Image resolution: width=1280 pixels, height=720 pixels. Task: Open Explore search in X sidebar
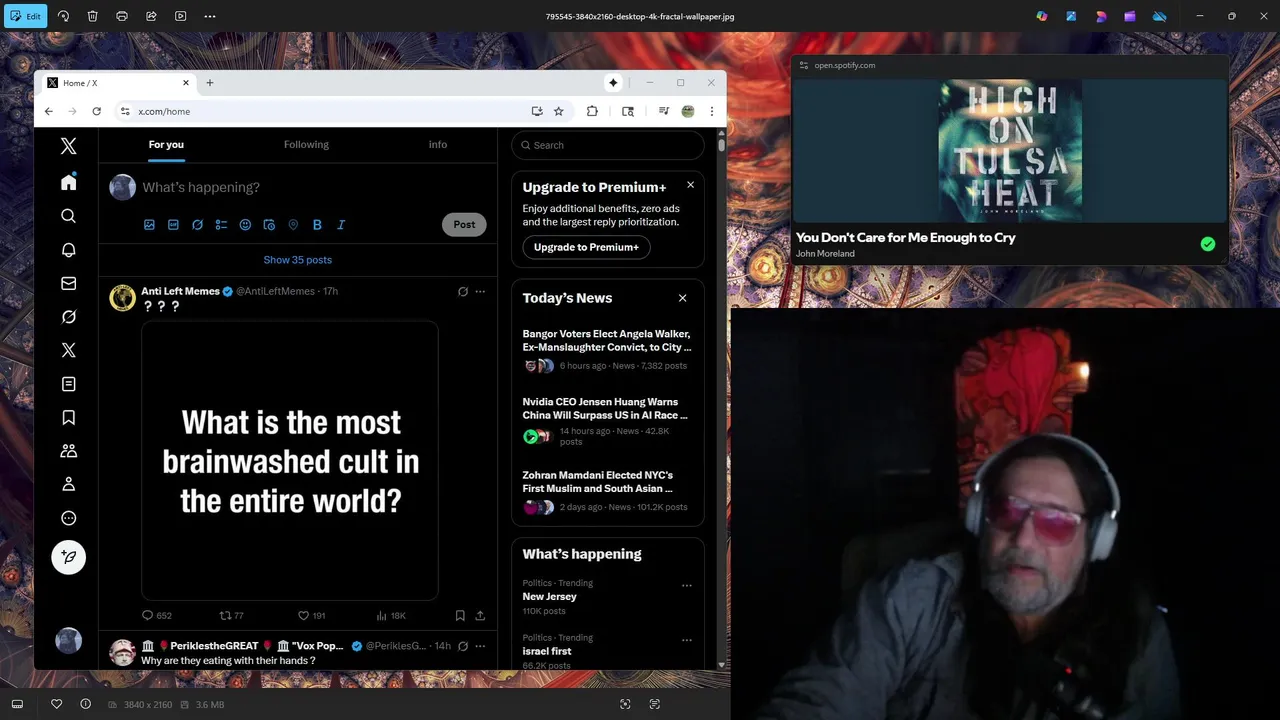point(68,216)
